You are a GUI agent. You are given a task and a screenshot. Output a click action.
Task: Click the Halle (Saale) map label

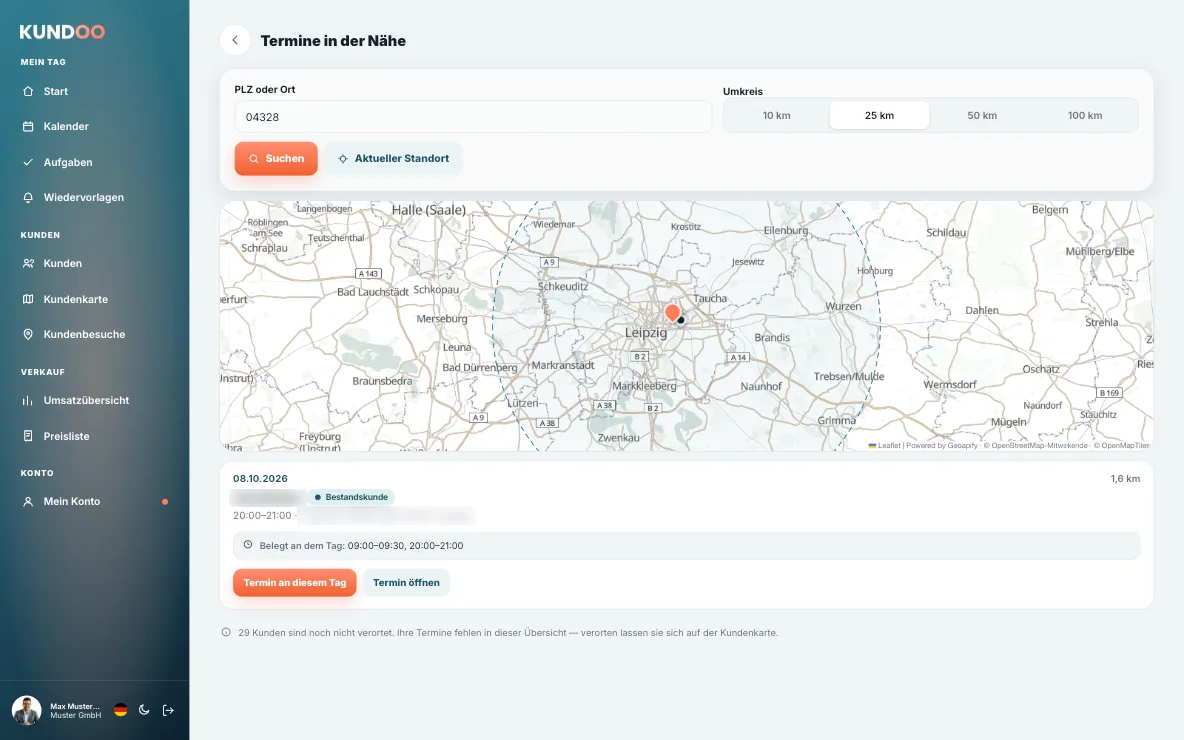(x=429, y=210)
